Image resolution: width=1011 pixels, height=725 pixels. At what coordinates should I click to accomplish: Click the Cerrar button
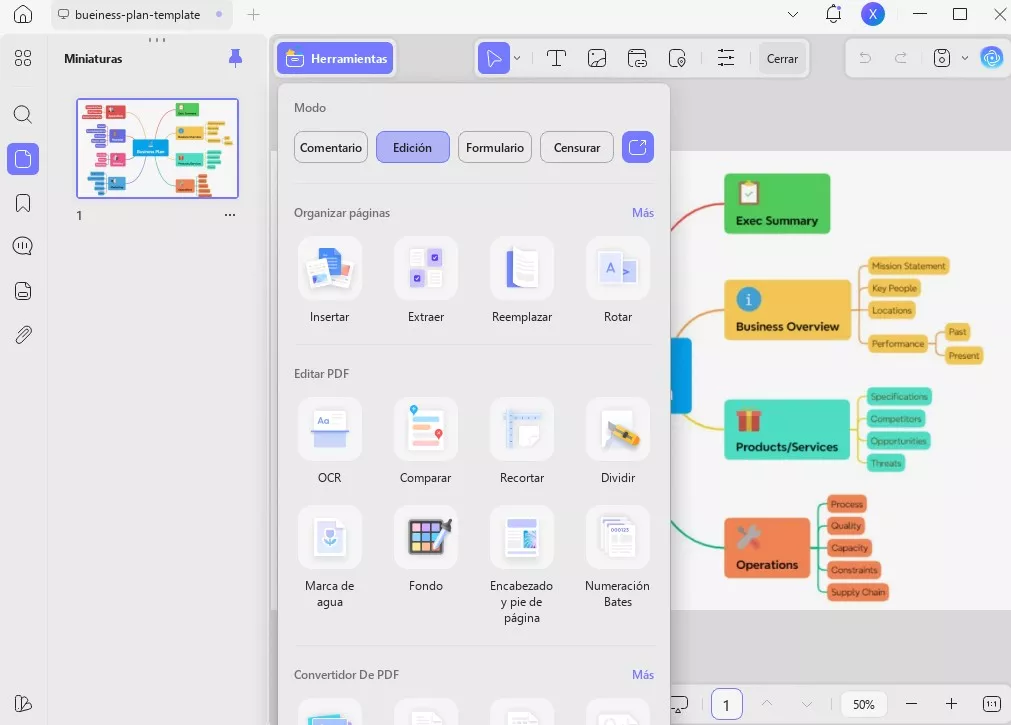(x=782, y=58)
